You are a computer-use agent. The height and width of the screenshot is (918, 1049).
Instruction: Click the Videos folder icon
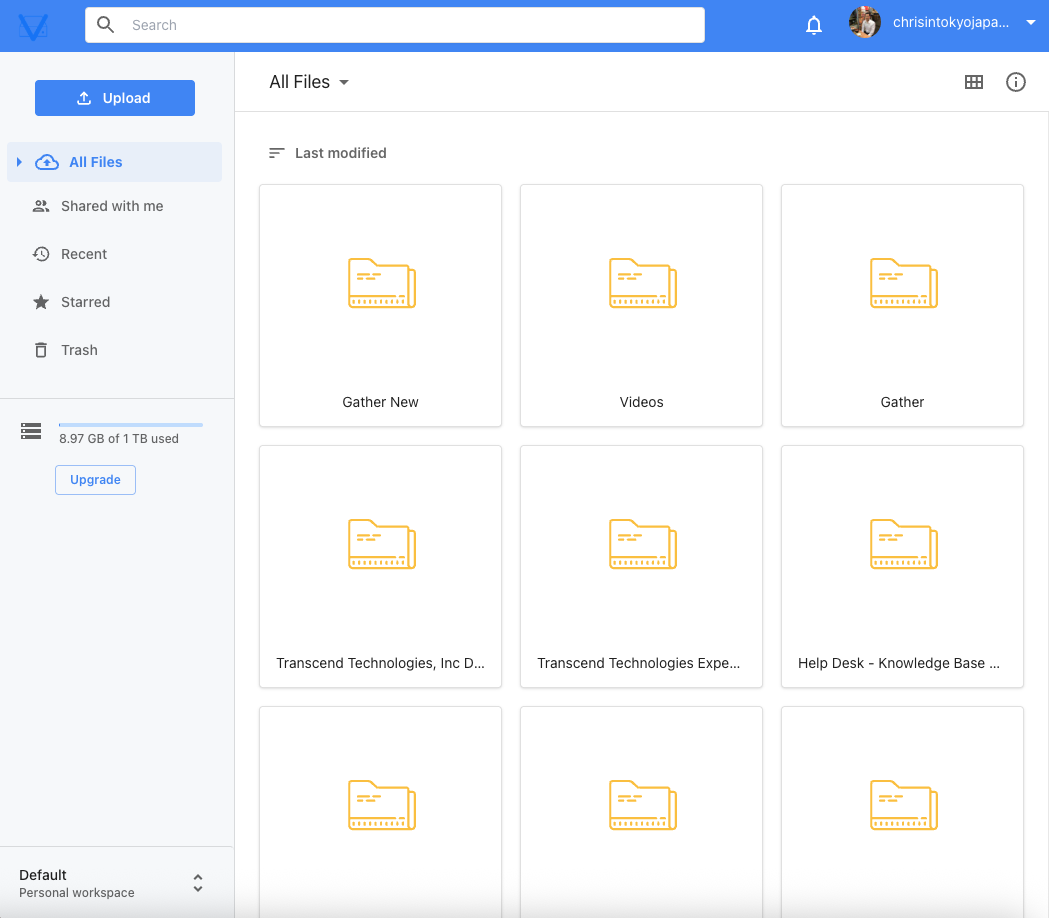tap(643, 283)
